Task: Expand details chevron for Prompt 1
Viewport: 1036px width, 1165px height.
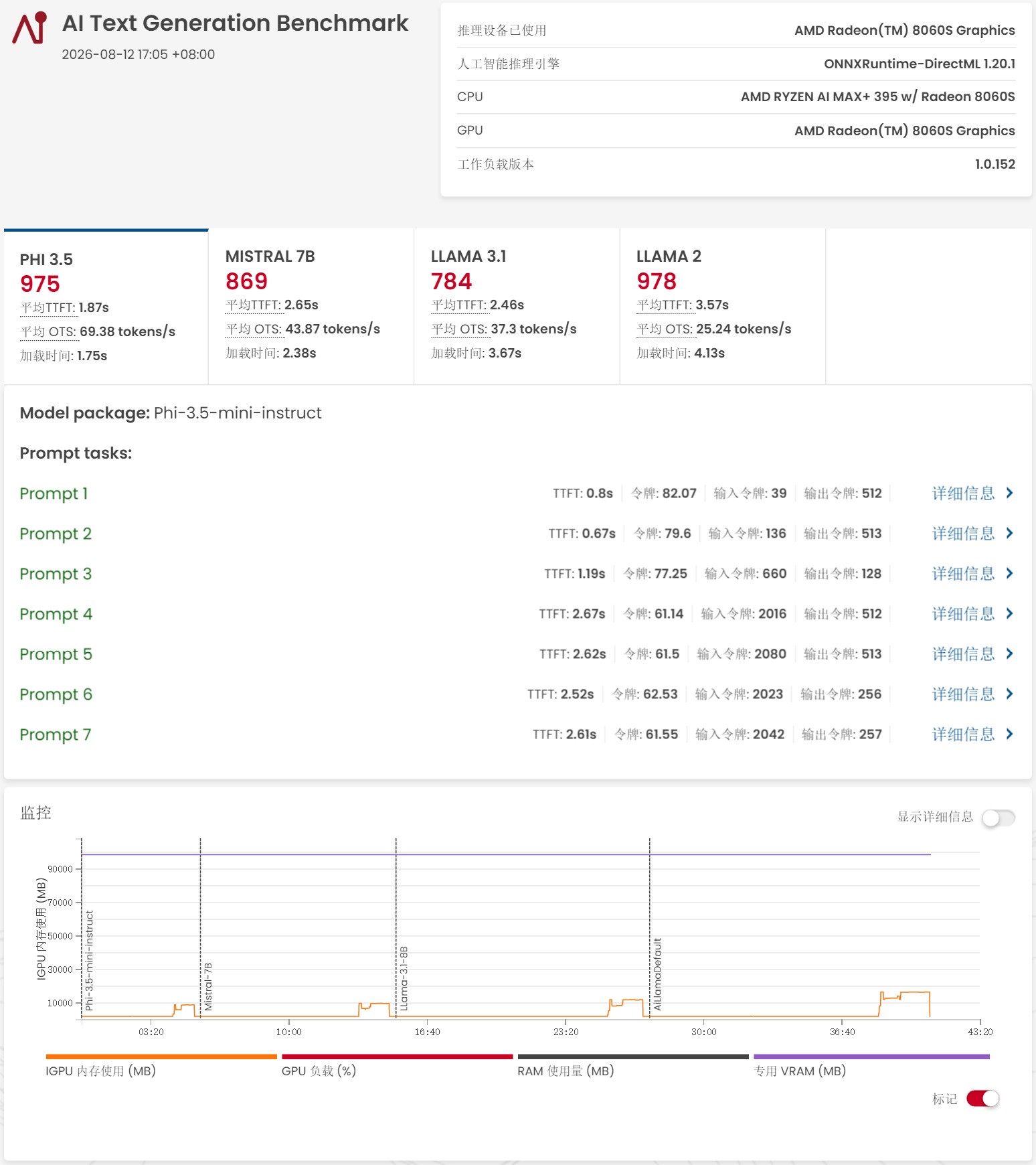Action: coord(1009,493)
